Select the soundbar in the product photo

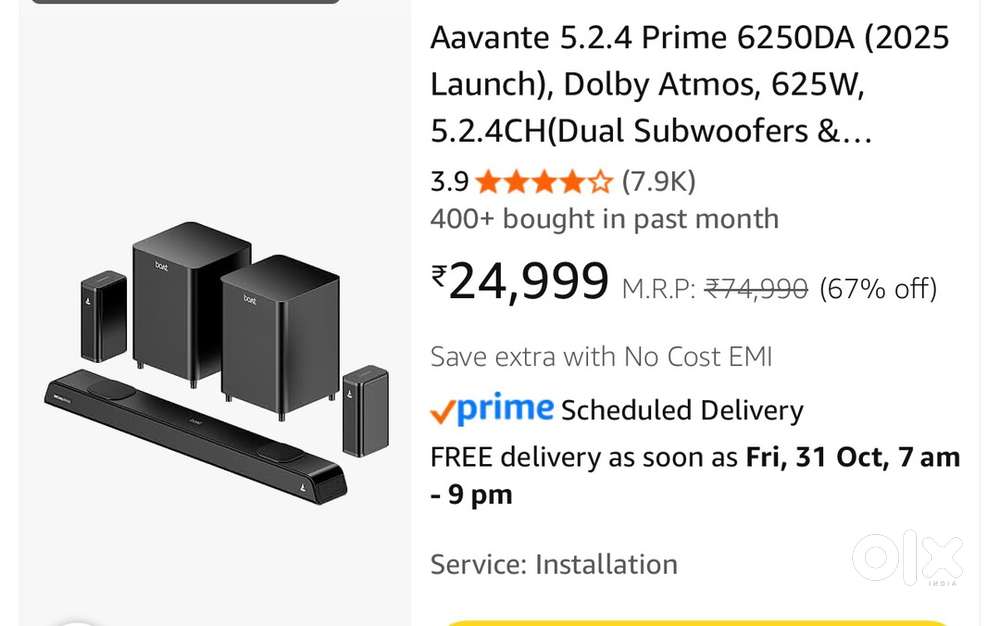196,434
